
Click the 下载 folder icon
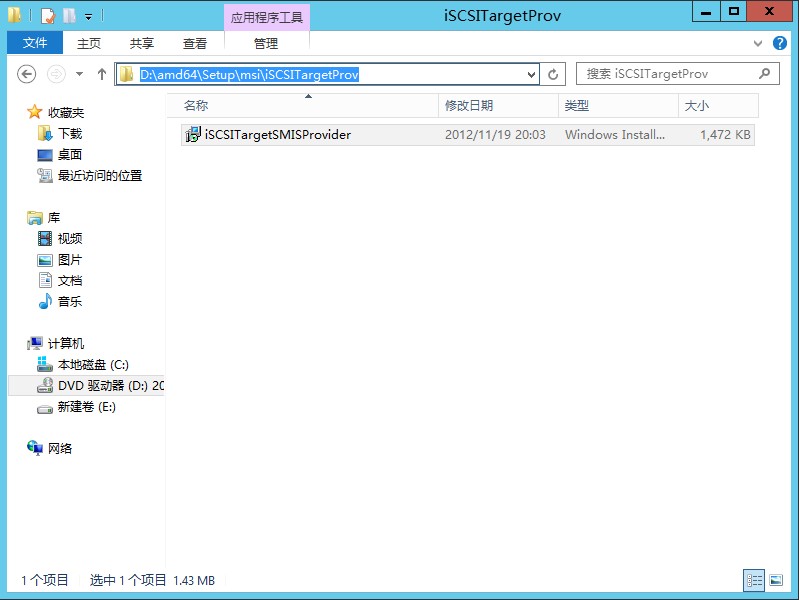pyautogui.click(x=45, y=134)
